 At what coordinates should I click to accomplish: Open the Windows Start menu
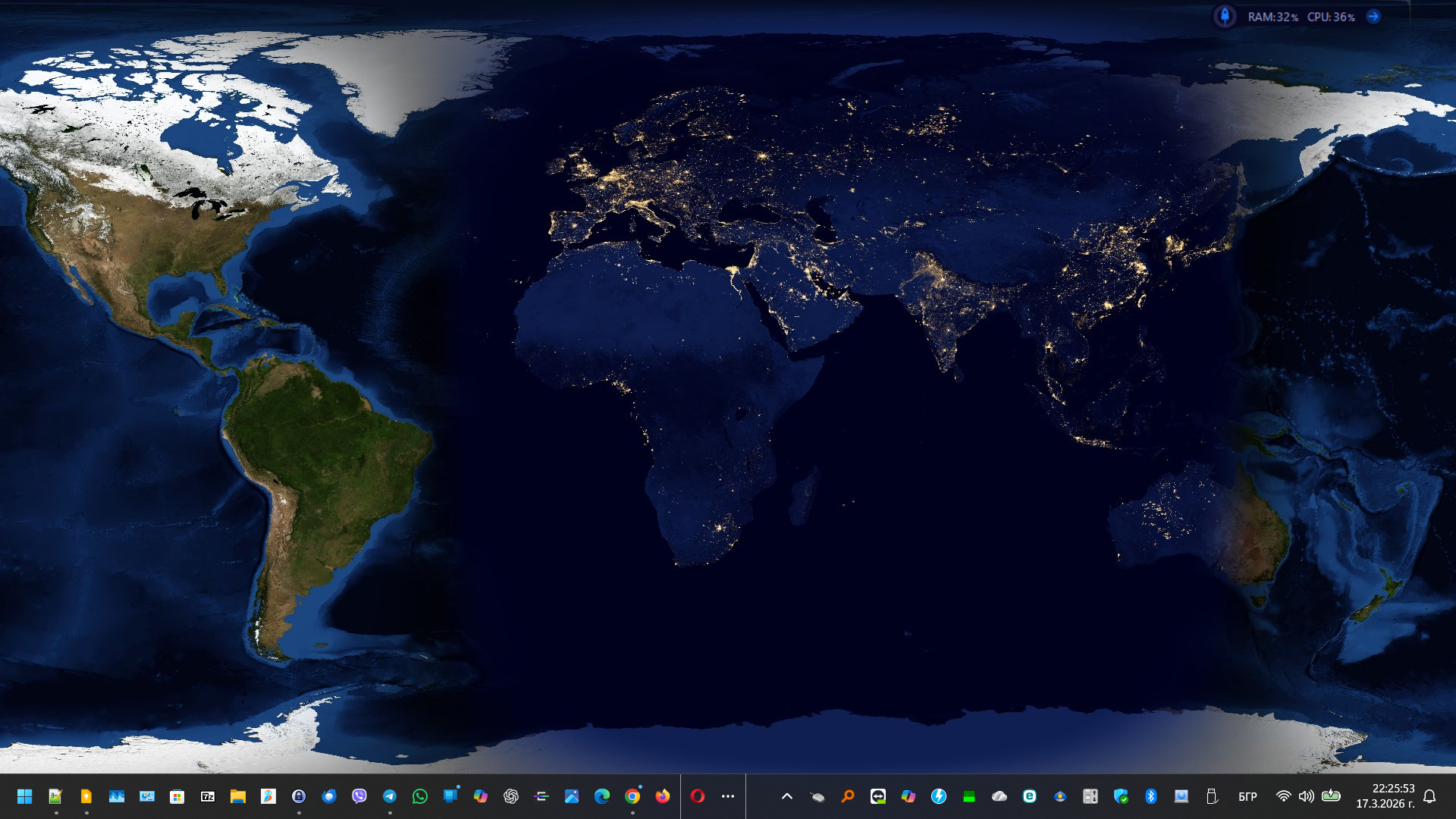pyautogui.click(x=24, y=796)
